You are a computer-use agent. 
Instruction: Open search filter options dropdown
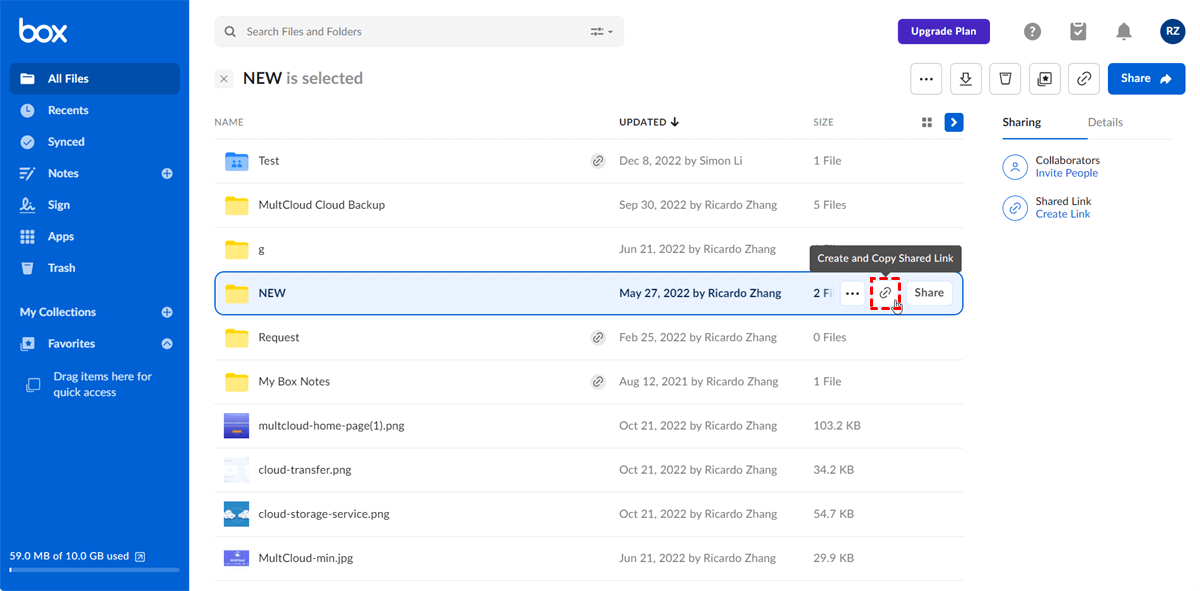602,32
